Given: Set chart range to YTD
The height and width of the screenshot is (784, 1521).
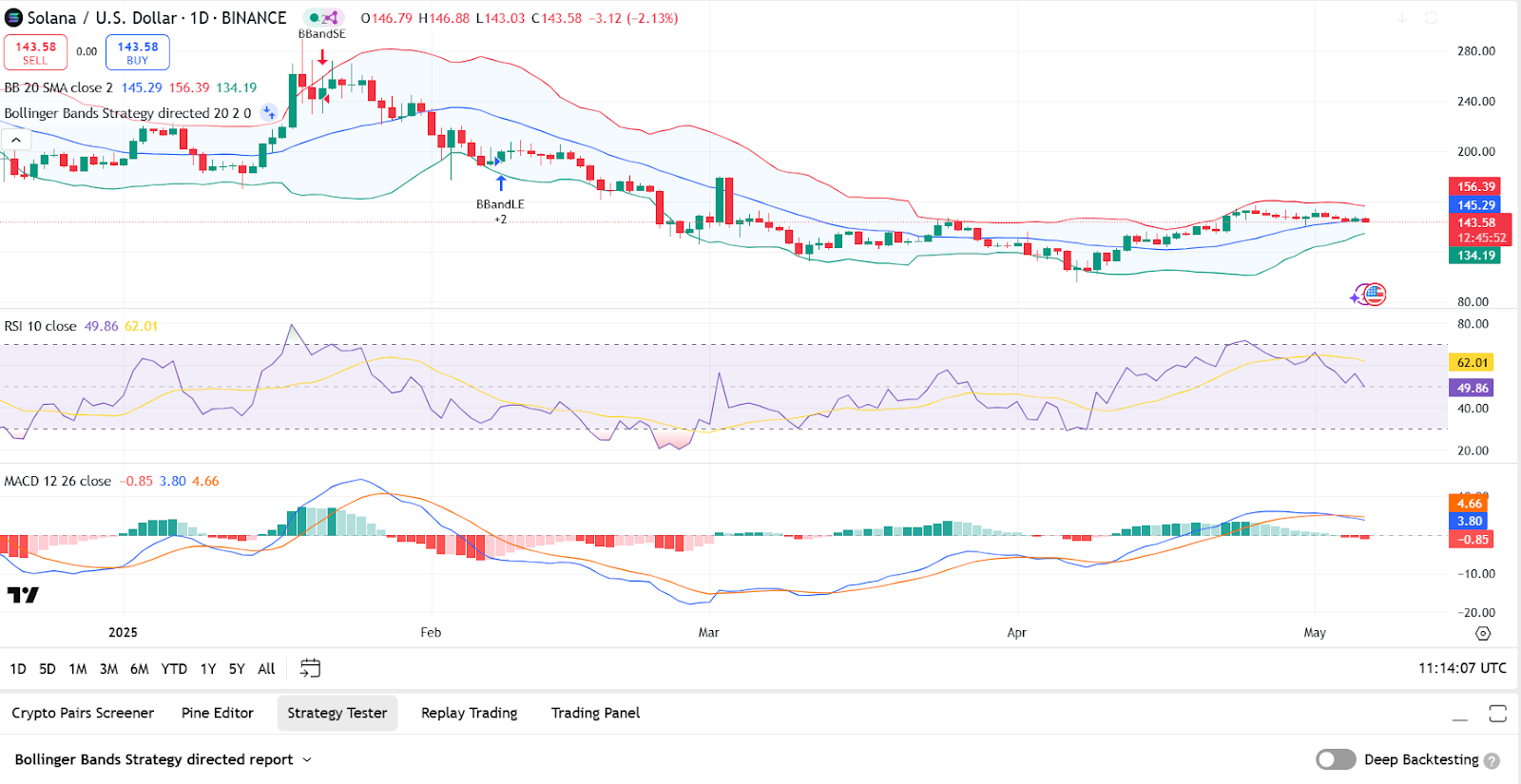Looking at the screenshot, I should point(174,669).
